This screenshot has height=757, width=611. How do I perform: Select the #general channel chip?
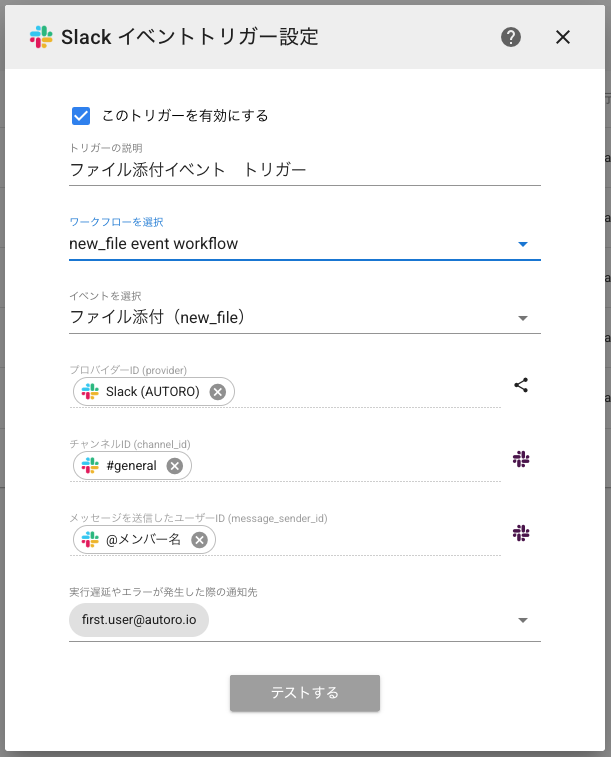[x=132, y=466]
